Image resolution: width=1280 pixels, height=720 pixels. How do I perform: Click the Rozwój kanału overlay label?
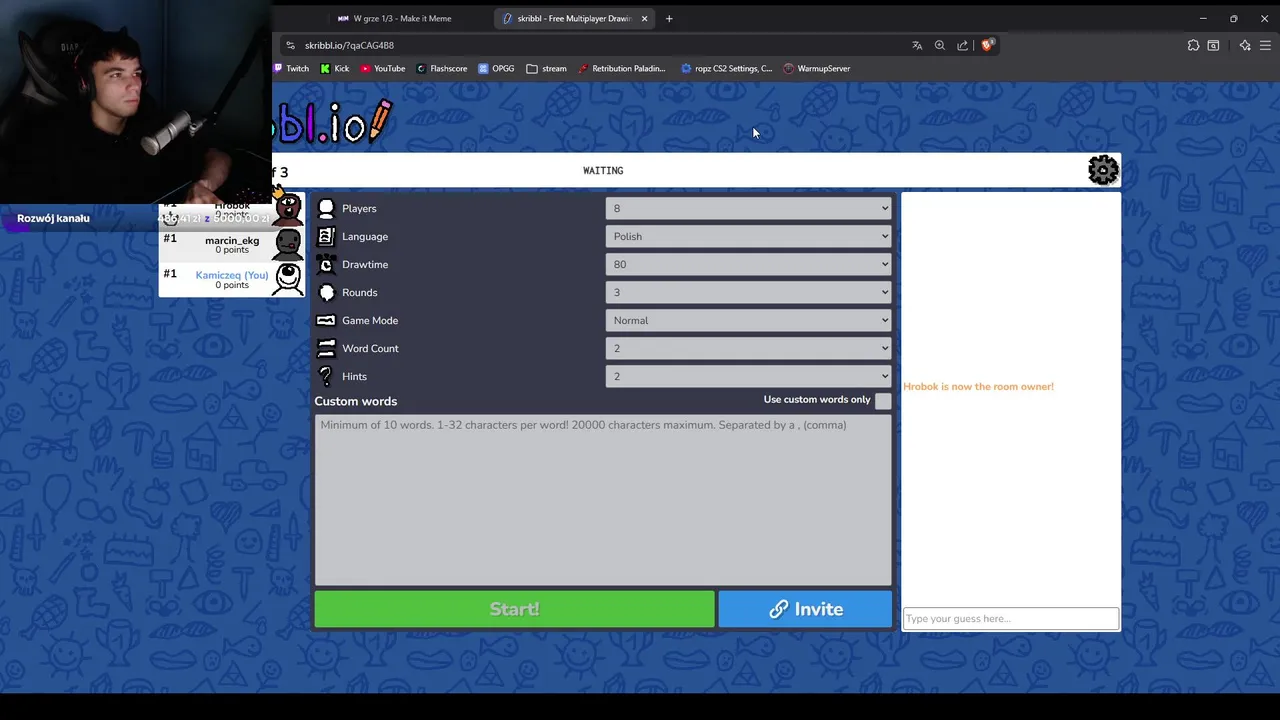click(x=53, y=218)
